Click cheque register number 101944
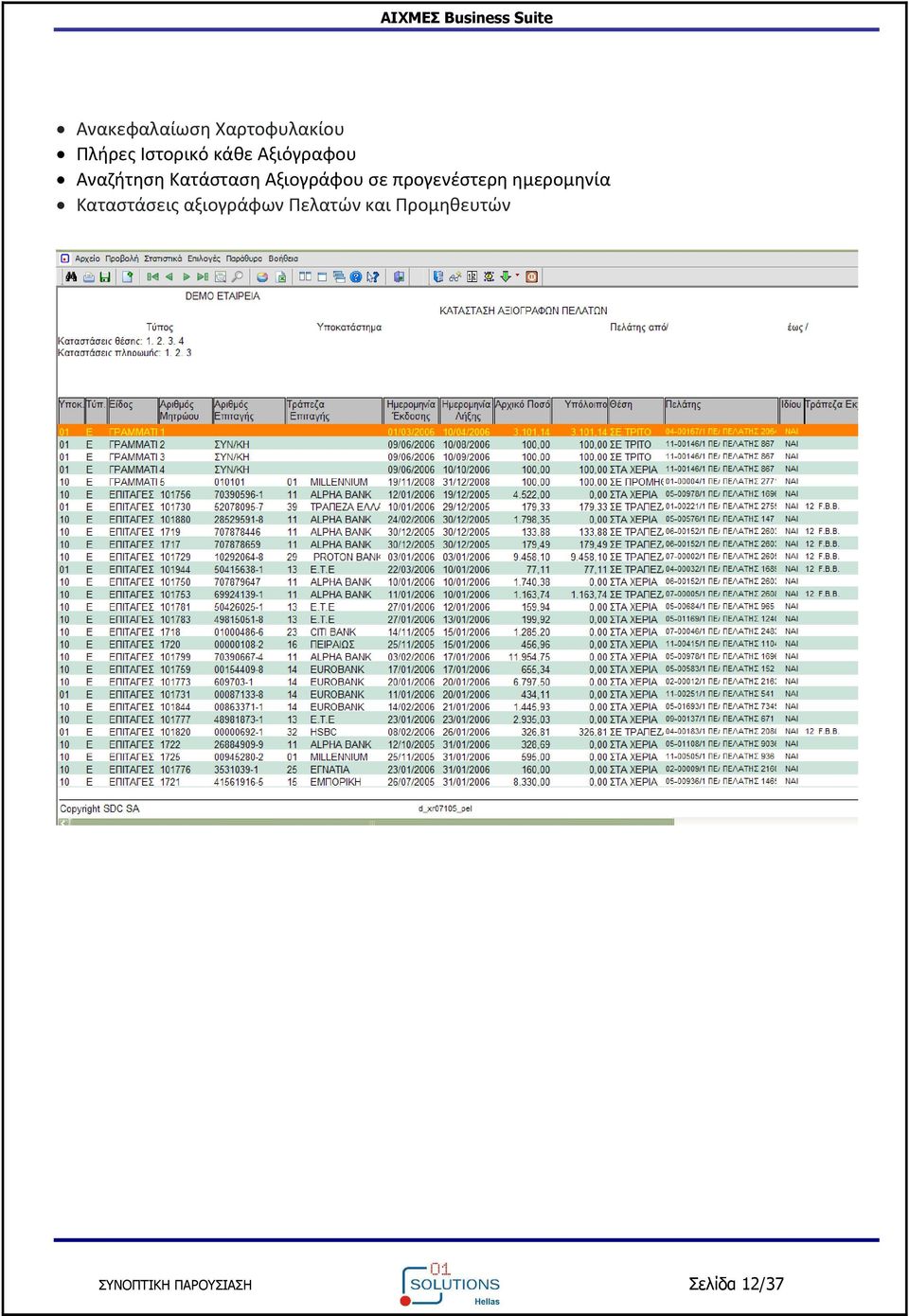 [175, 569]
